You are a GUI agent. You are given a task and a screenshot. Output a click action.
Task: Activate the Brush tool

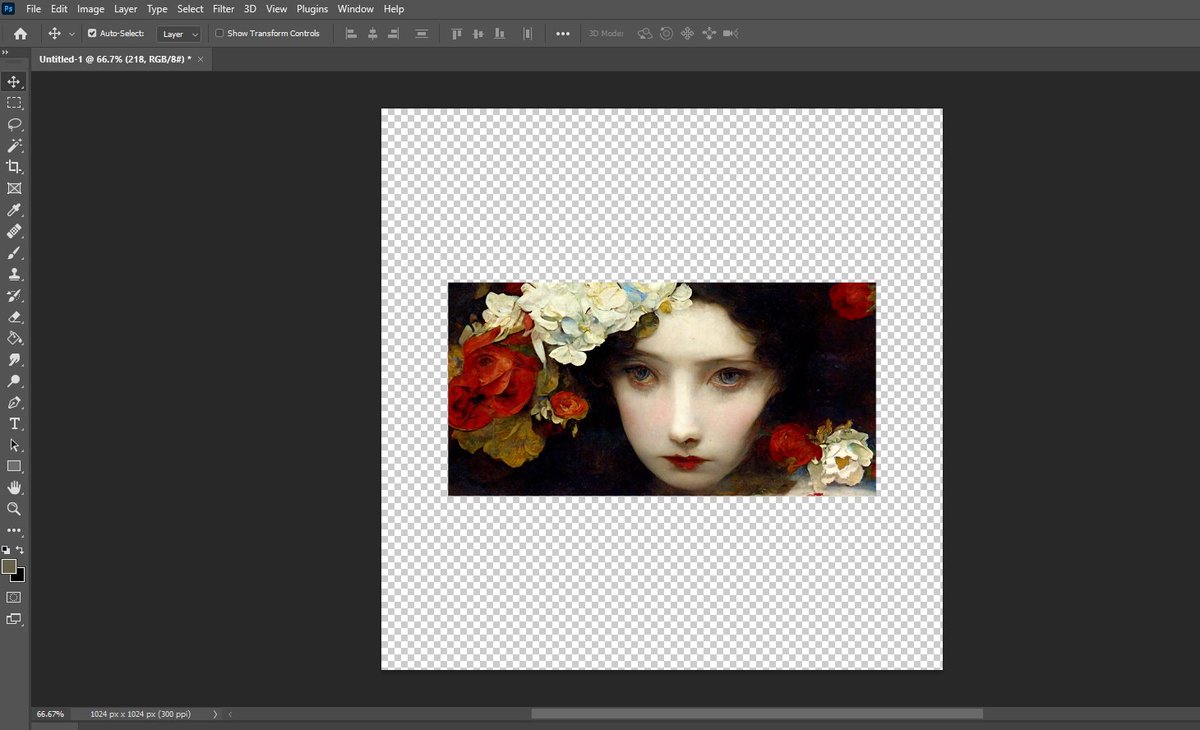click(x=14, y=253)
